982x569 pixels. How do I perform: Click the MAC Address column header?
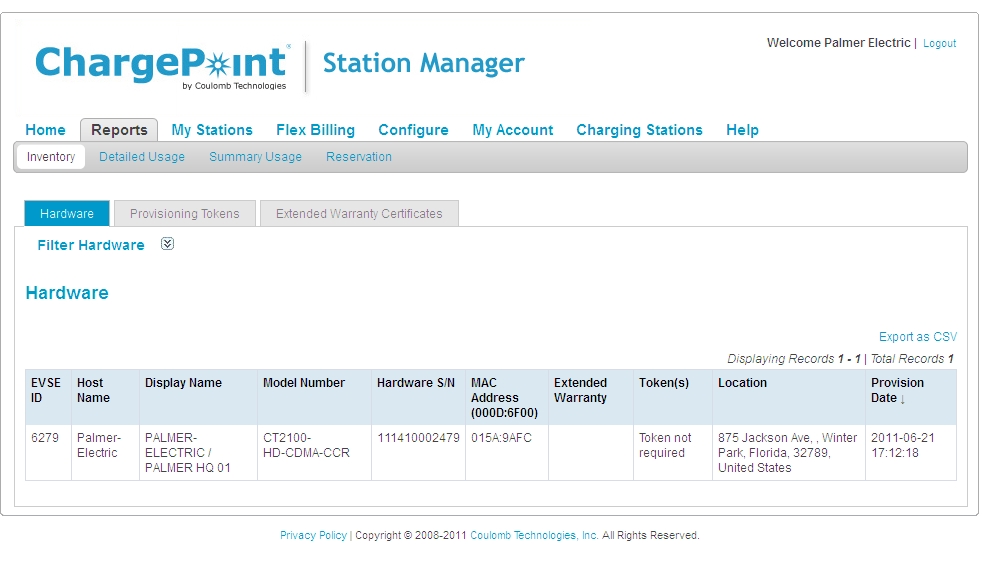(507, 397)
